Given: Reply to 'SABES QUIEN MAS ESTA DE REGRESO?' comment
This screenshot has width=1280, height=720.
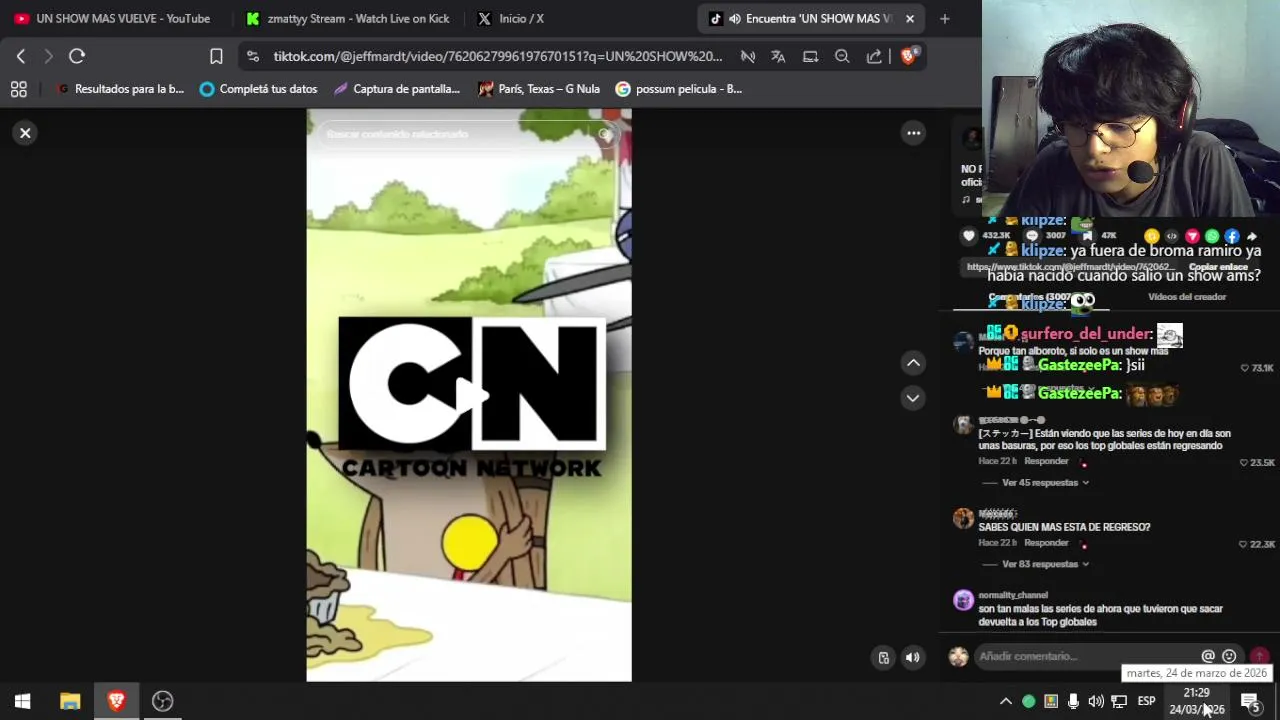Looking at the screenshot, I should tap(1046, 543).
